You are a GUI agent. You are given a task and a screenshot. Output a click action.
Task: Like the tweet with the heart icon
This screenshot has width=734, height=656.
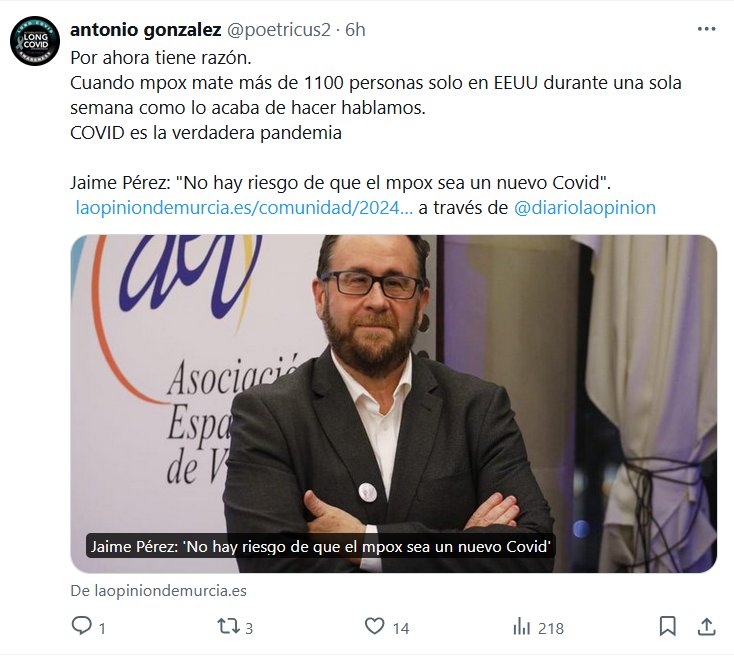[374, 626]
